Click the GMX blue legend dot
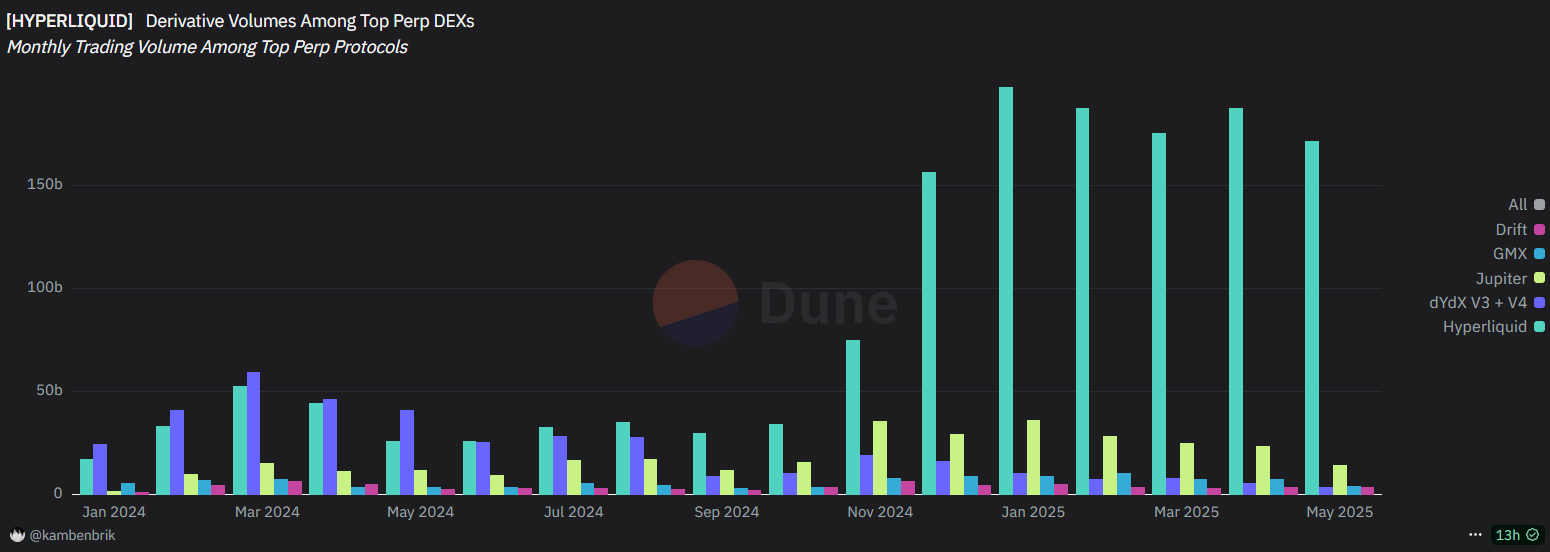The image size is (1550, 552). point(1541,254)
